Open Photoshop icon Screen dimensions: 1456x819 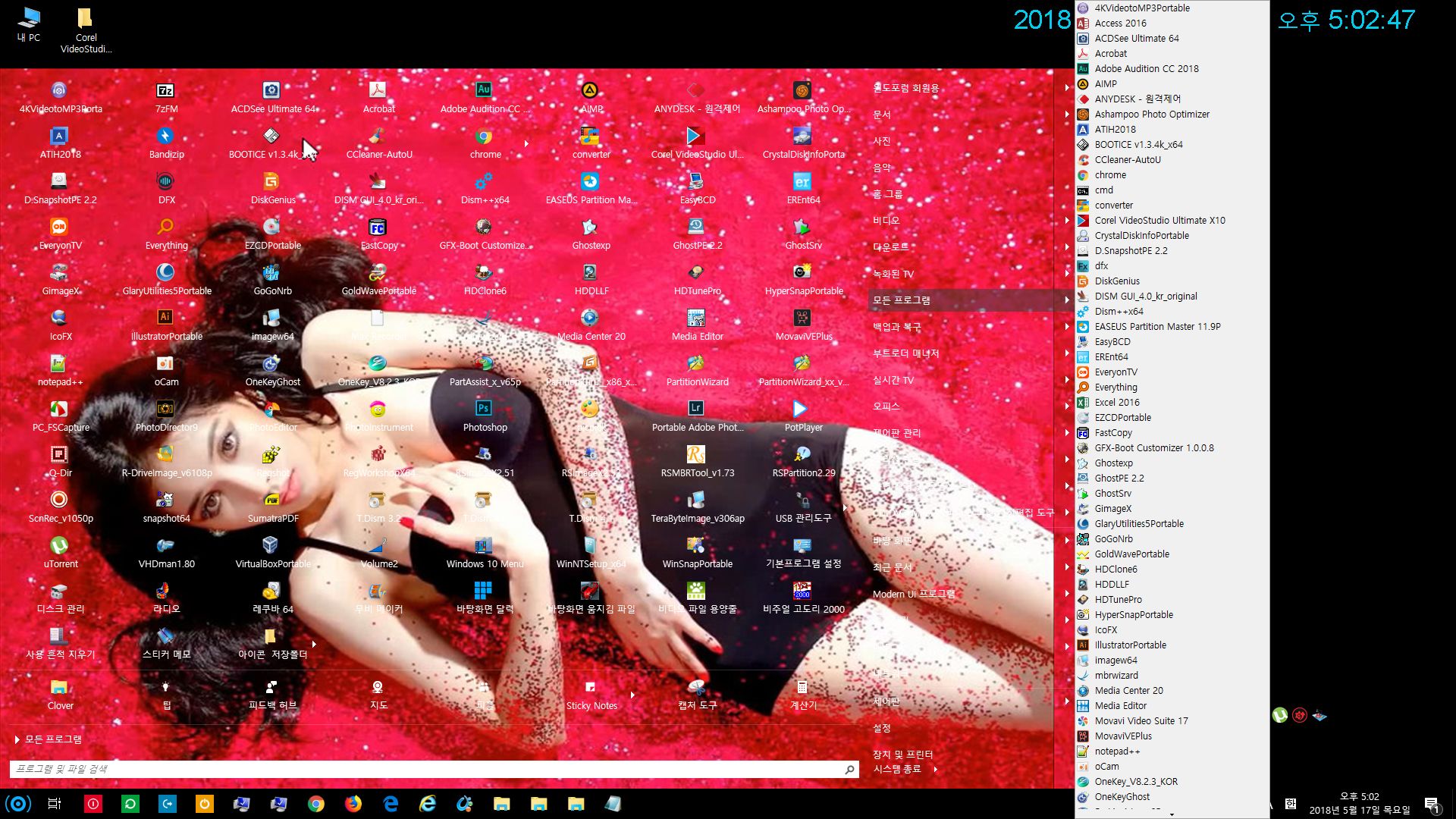click(485, 416)
